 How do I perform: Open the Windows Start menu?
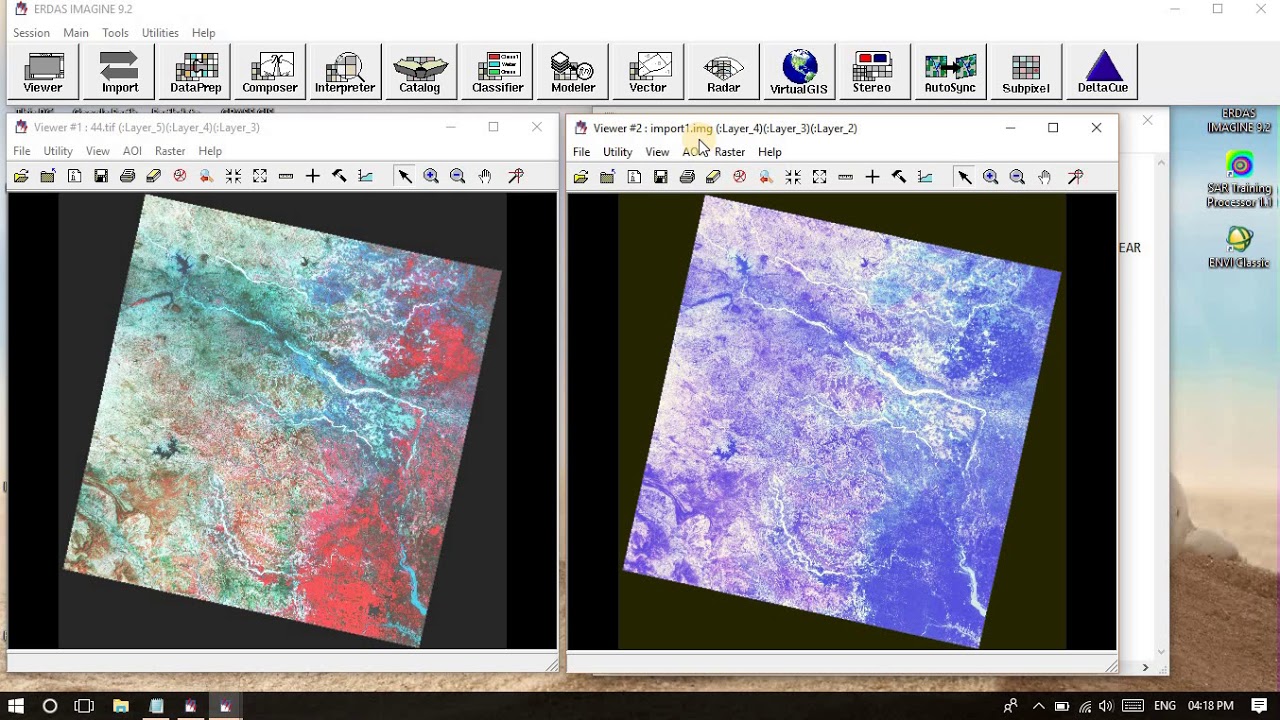pyautogui.click(x=16, y=706)
